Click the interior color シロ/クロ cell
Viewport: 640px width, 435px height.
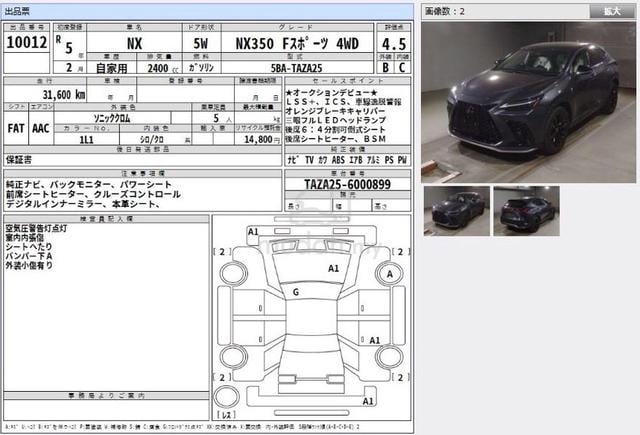[x=152, y=140]
